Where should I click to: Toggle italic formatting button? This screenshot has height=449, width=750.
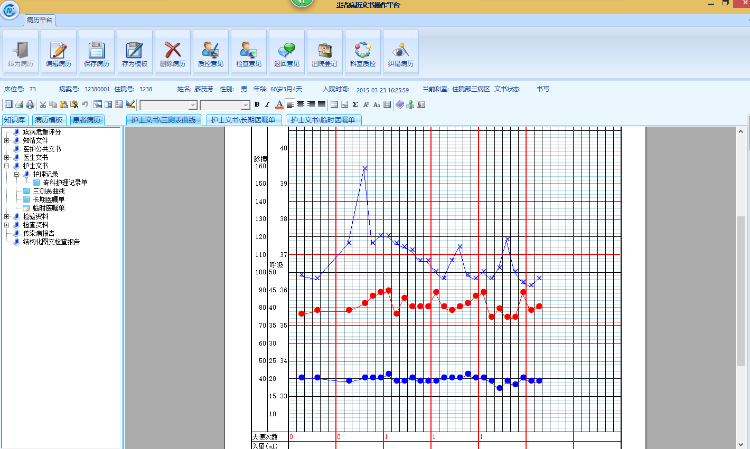pyautogui.click(x=267, y=104)
